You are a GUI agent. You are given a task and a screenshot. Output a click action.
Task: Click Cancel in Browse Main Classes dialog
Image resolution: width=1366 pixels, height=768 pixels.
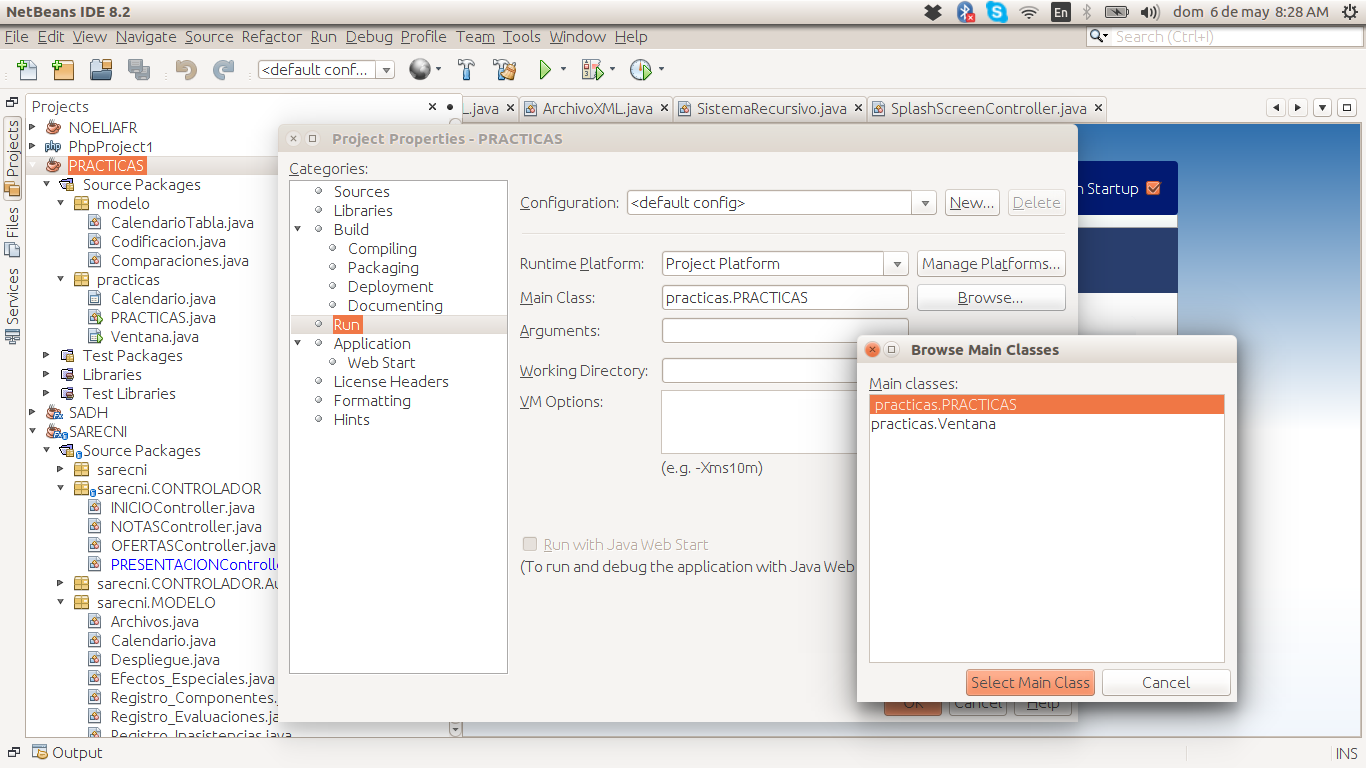pos(1166,682)
